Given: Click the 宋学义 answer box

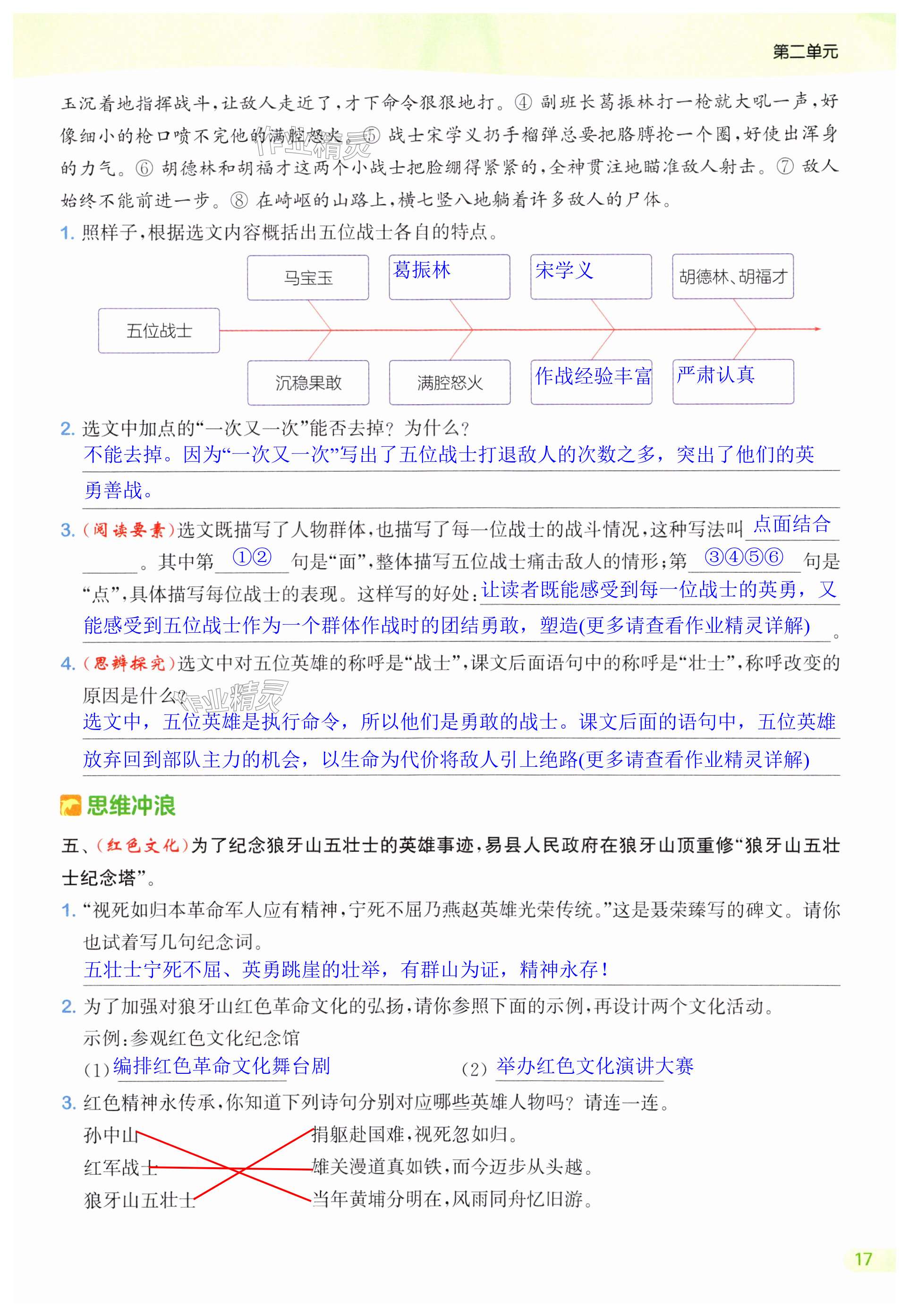Looking at the screenshot, I should [x=591, y=277].
